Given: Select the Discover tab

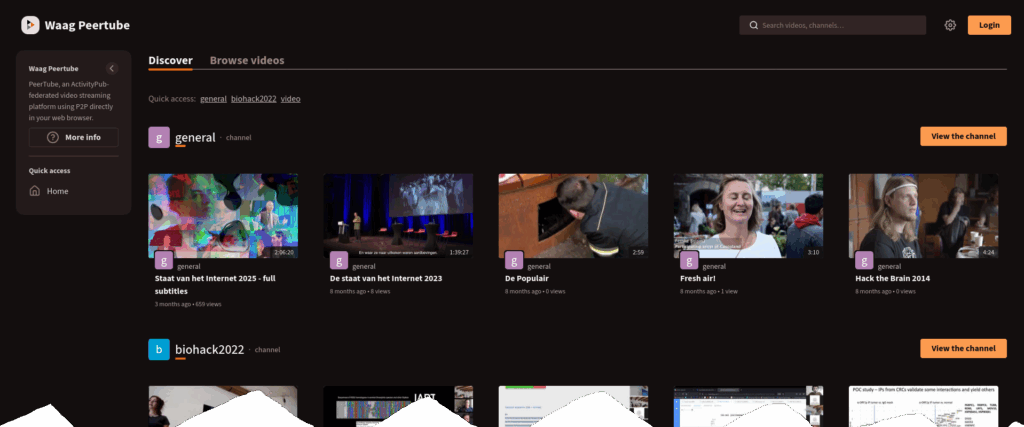Looking at the screenshot, I should [170, 60].
